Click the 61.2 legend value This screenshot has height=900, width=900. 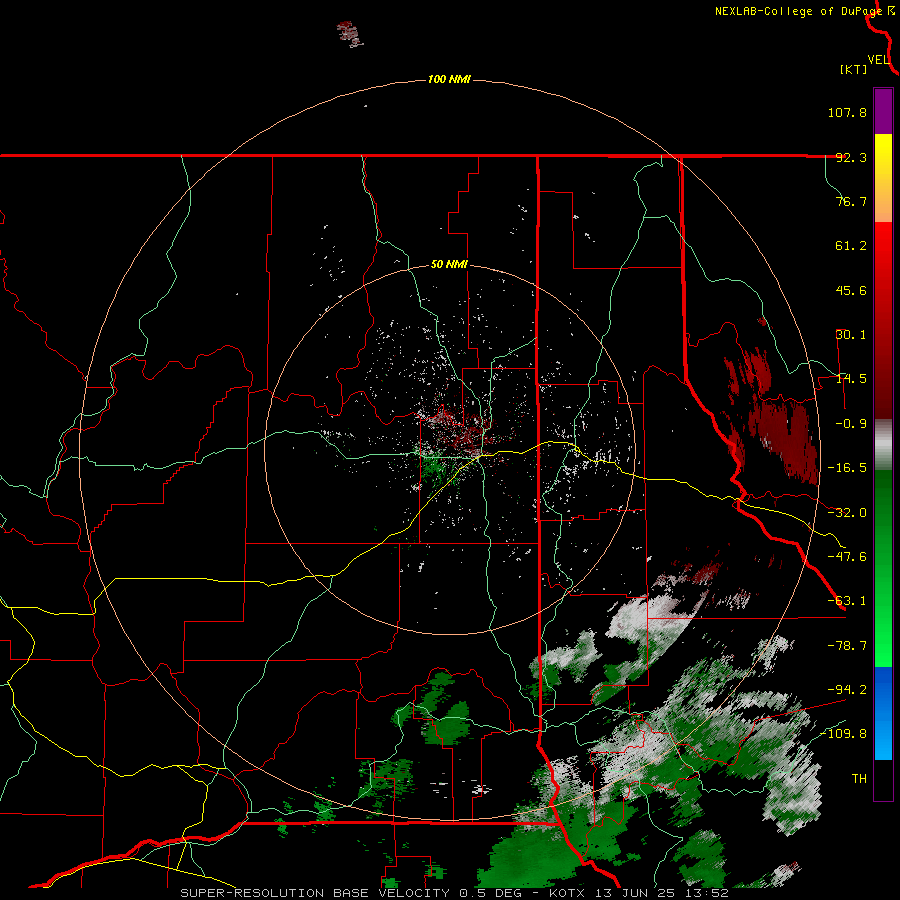tap(851, 246)
